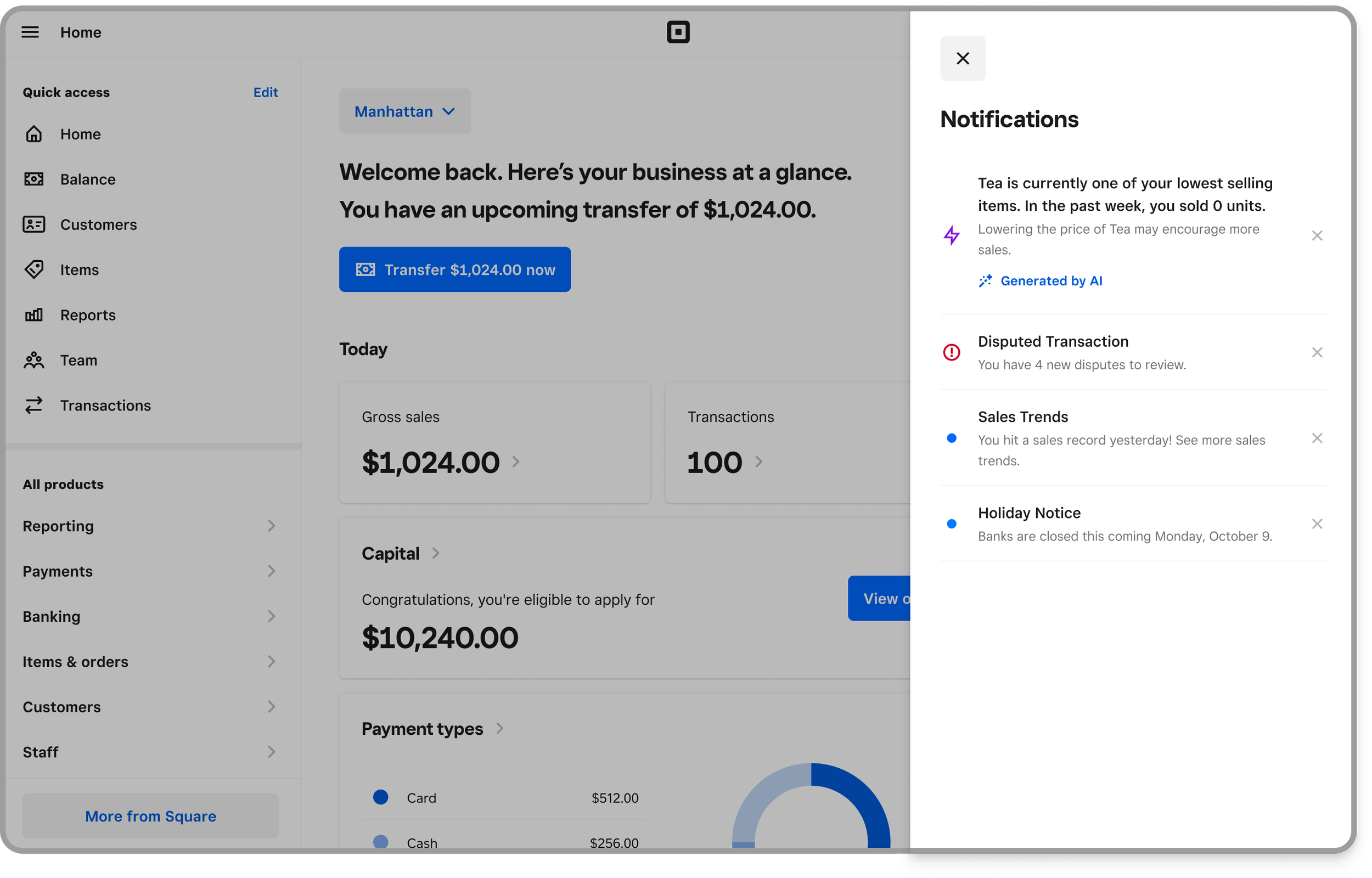Open Balance from quick access sidebar

point(87,179)
